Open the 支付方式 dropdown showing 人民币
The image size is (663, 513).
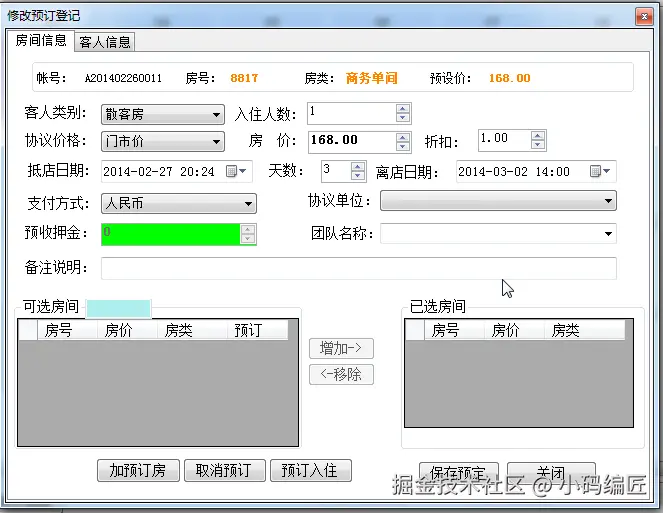coord(179,203)
